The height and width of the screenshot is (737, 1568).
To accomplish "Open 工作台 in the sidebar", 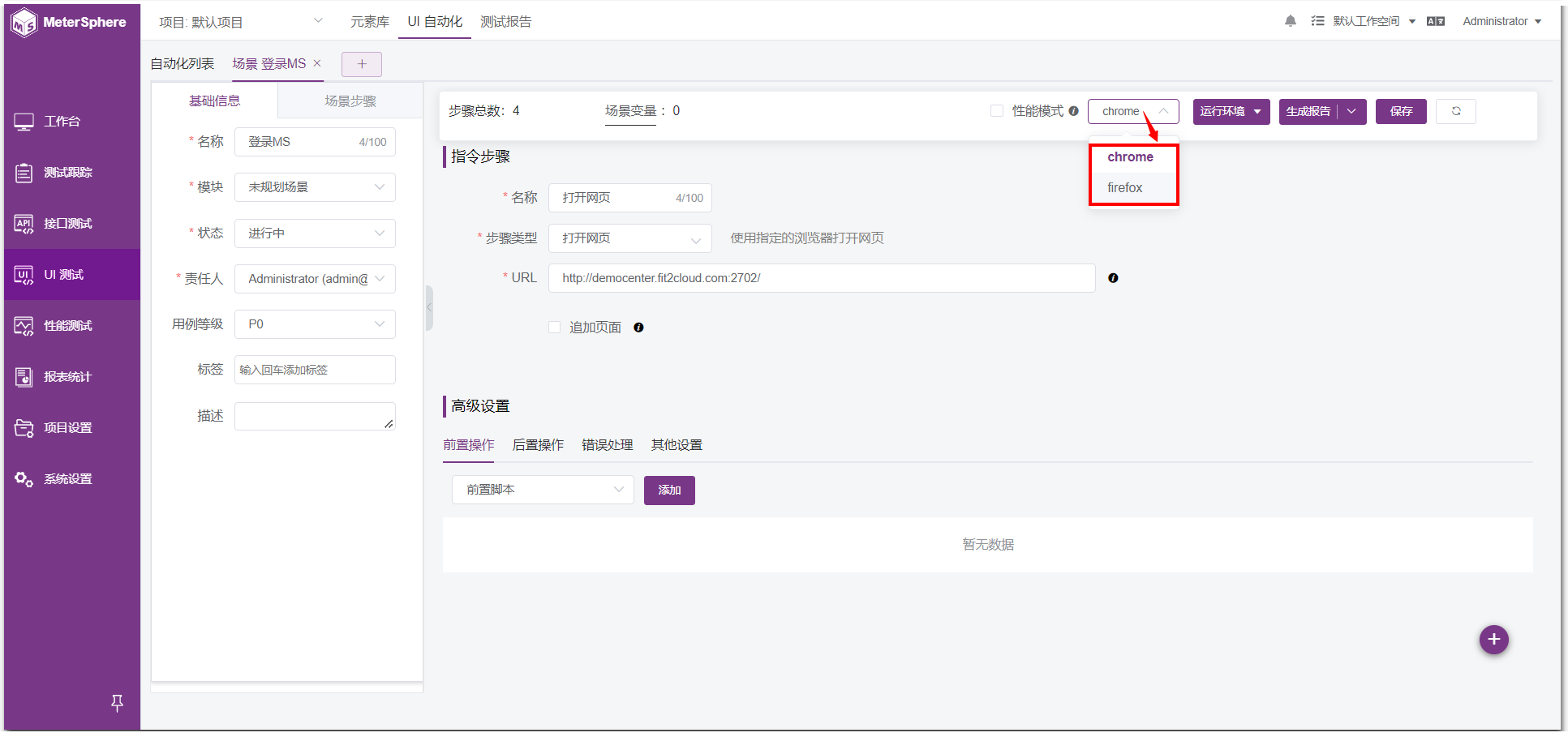I will [72, 122].
